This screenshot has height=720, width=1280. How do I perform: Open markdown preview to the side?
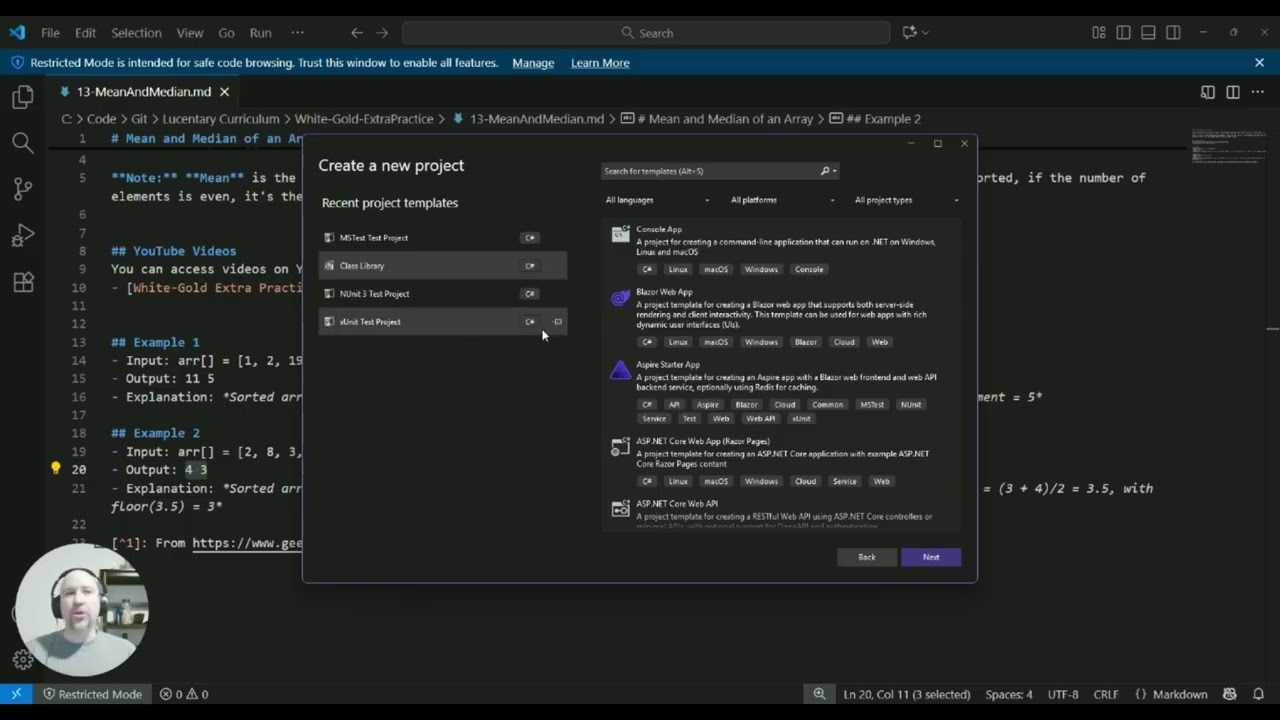1208,92
